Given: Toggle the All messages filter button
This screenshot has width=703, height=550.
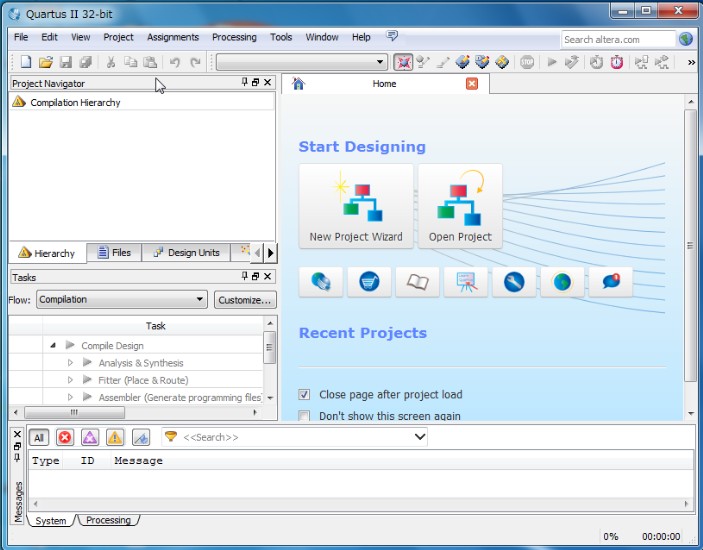Looking at the screenshot, I should tap(39, 437).
